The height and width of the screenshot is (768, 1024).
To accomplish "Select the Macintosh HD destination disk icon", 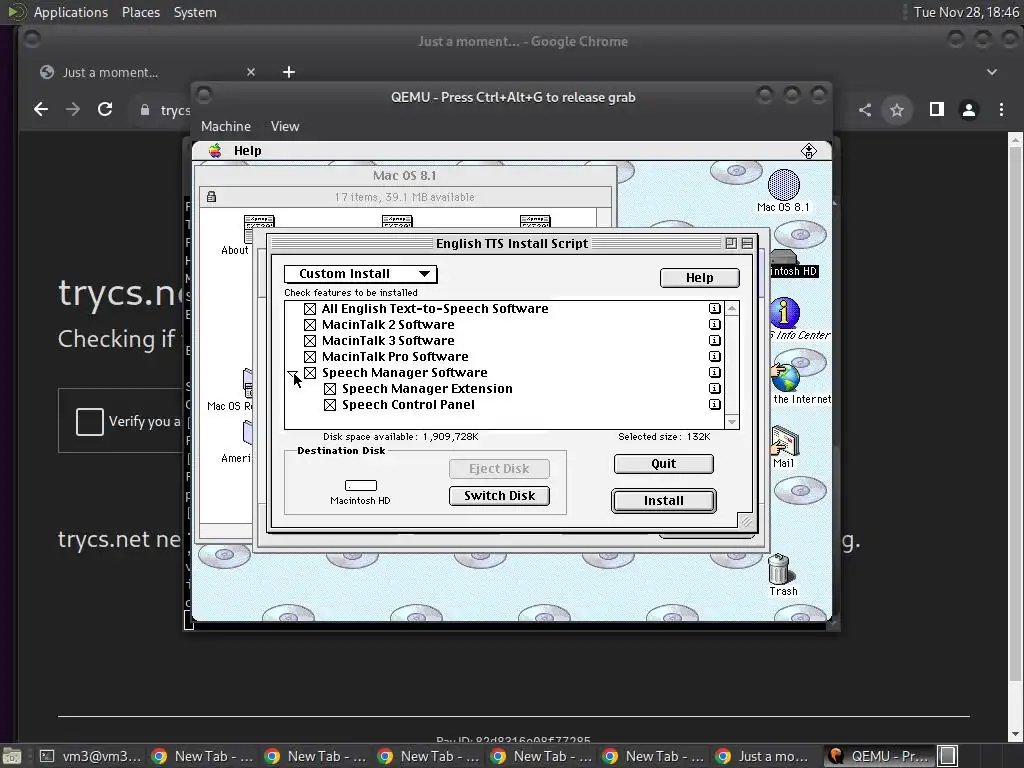I will click(360, 485).
